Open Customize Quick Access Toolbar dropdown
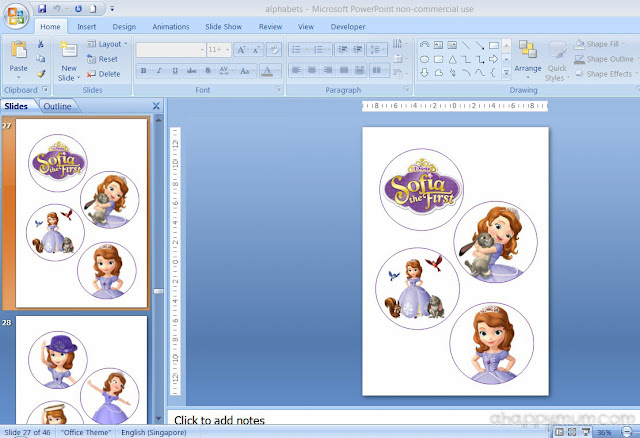This screenshot has width=640, height=438. [x=112, y=9]
